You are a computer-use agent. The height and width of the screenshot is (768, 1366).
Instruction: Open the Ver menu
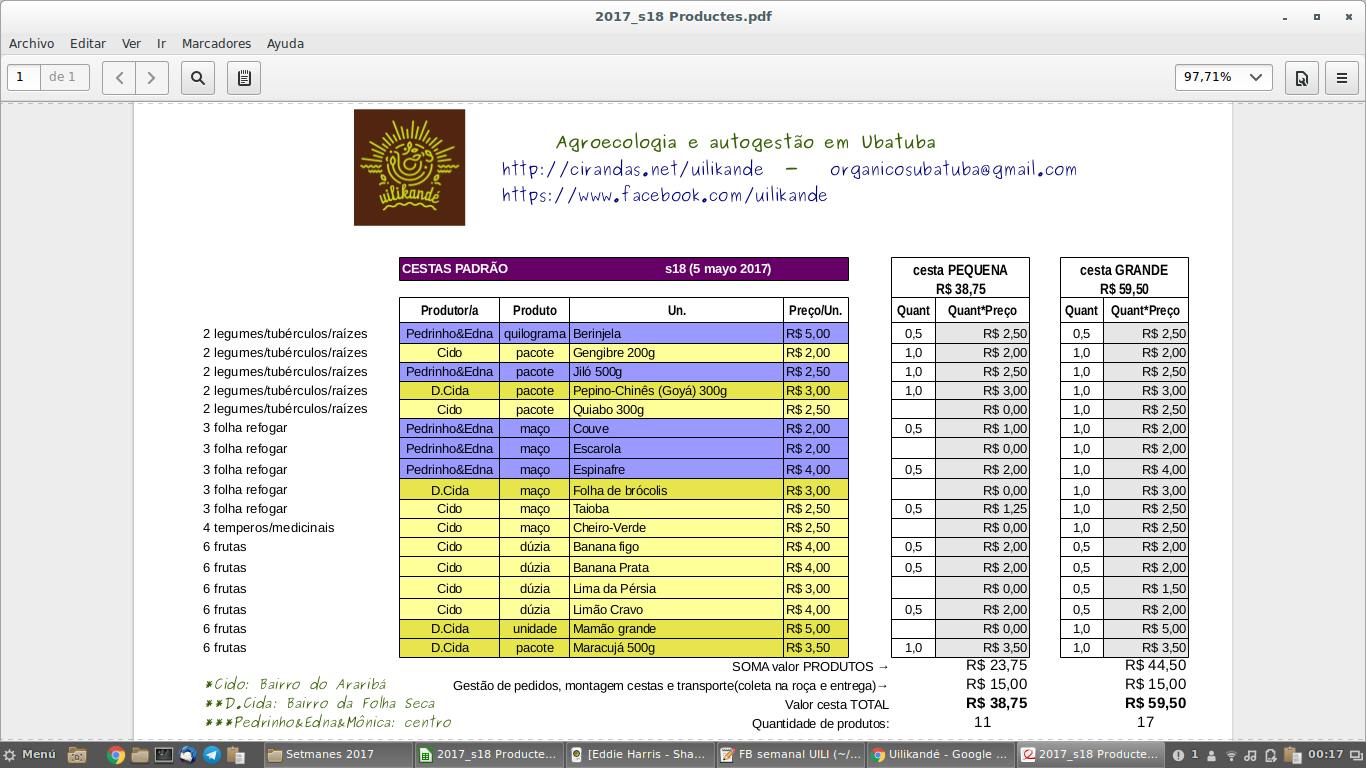point(131,43)
